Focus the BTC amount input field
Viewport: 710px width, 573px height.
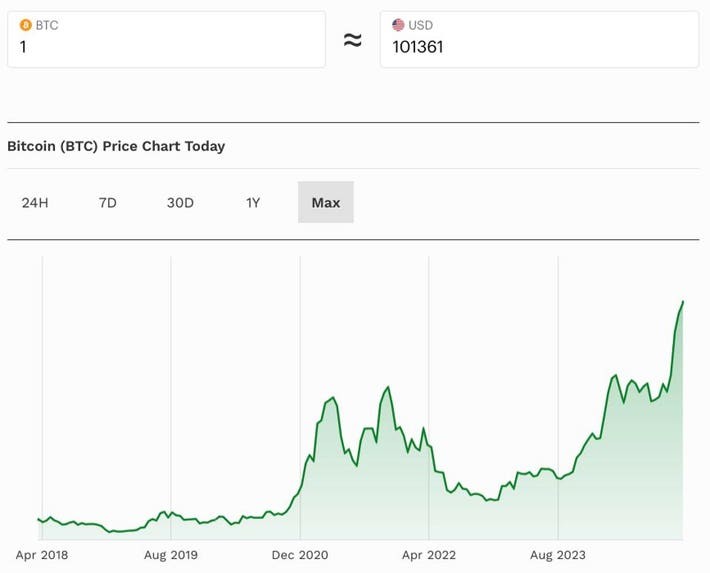click(x=166, y=47)
